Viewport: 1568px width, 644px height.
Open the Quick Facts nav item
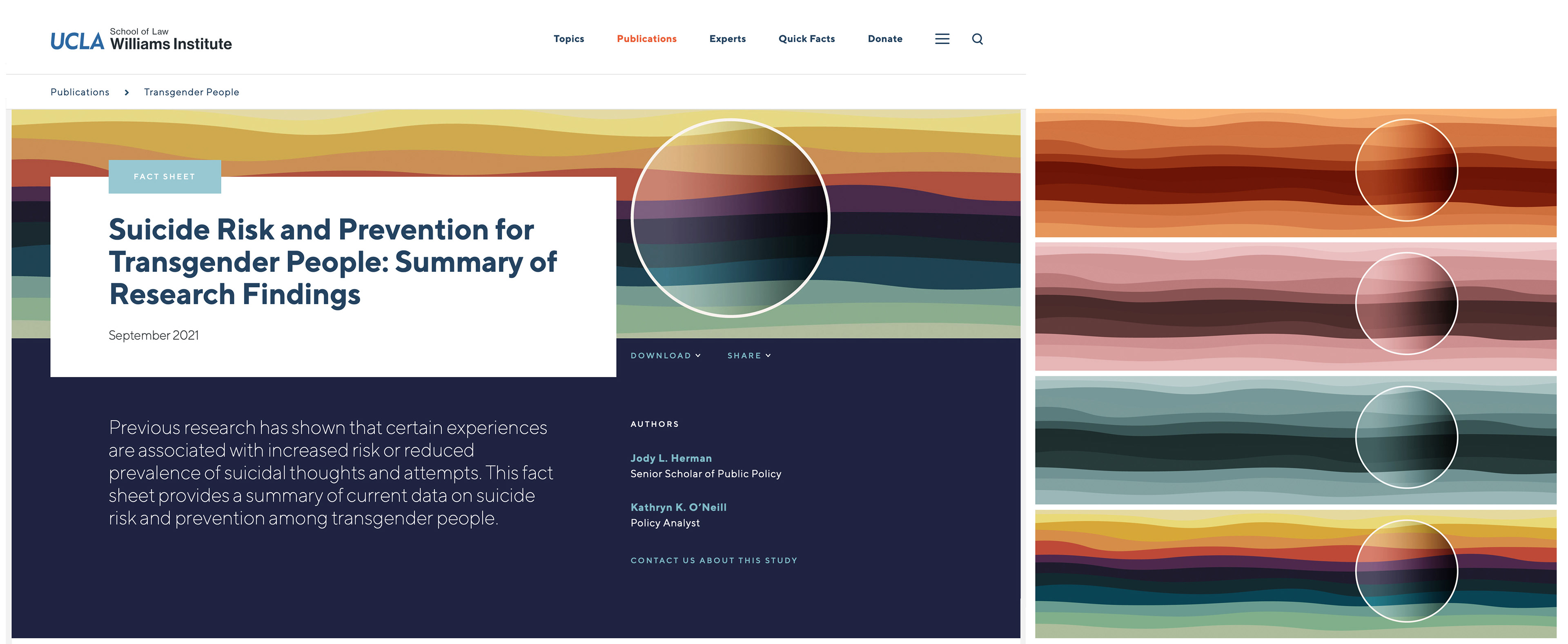tap(806, 39)
